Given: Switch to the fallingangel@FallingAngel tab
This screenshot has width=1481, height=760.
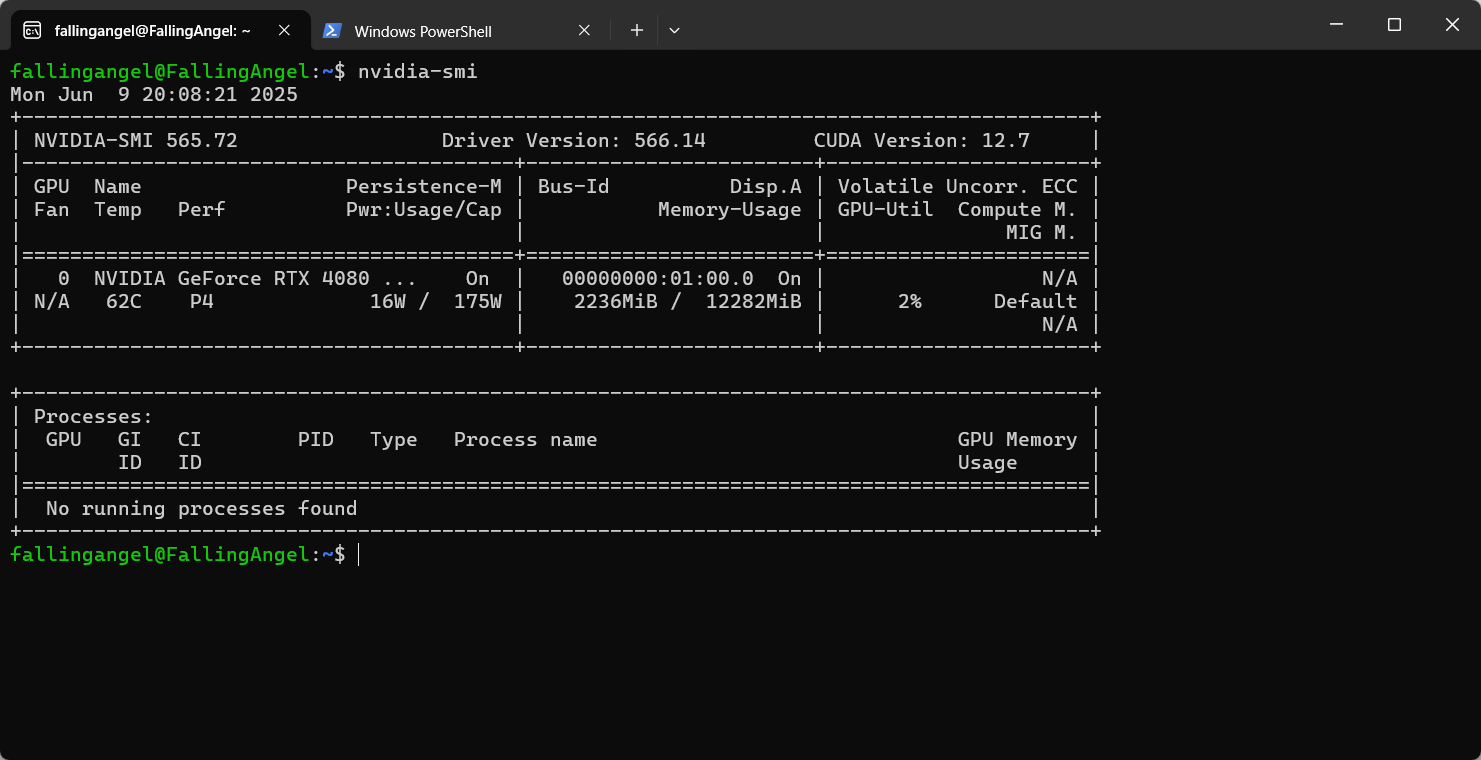Looking at the screenshot, I should click(160, 30).
